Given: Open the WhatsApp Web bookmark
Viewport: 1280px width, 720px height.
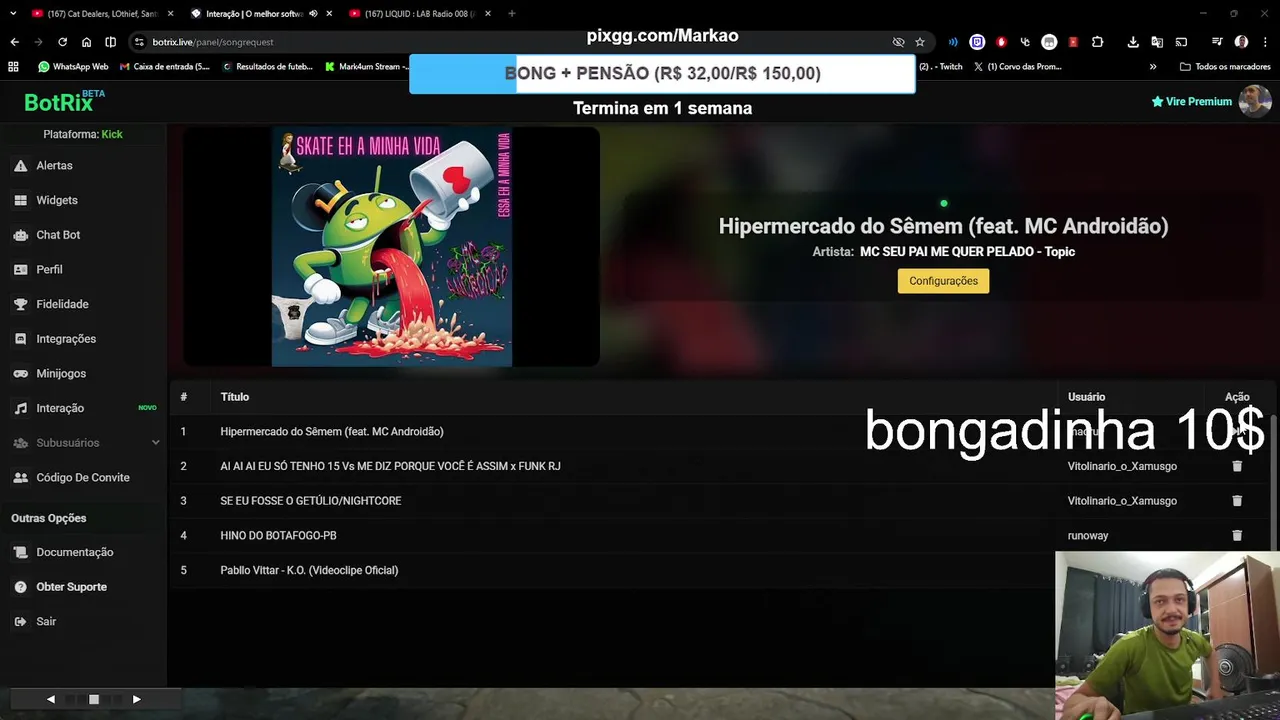Looking at the screenshot, I should pos(73,67).
